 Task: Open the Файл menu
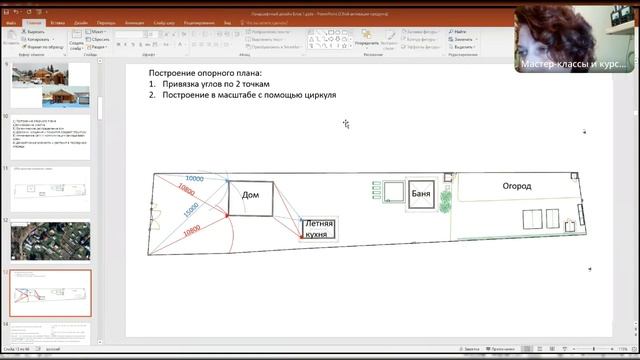coord(11,23)
